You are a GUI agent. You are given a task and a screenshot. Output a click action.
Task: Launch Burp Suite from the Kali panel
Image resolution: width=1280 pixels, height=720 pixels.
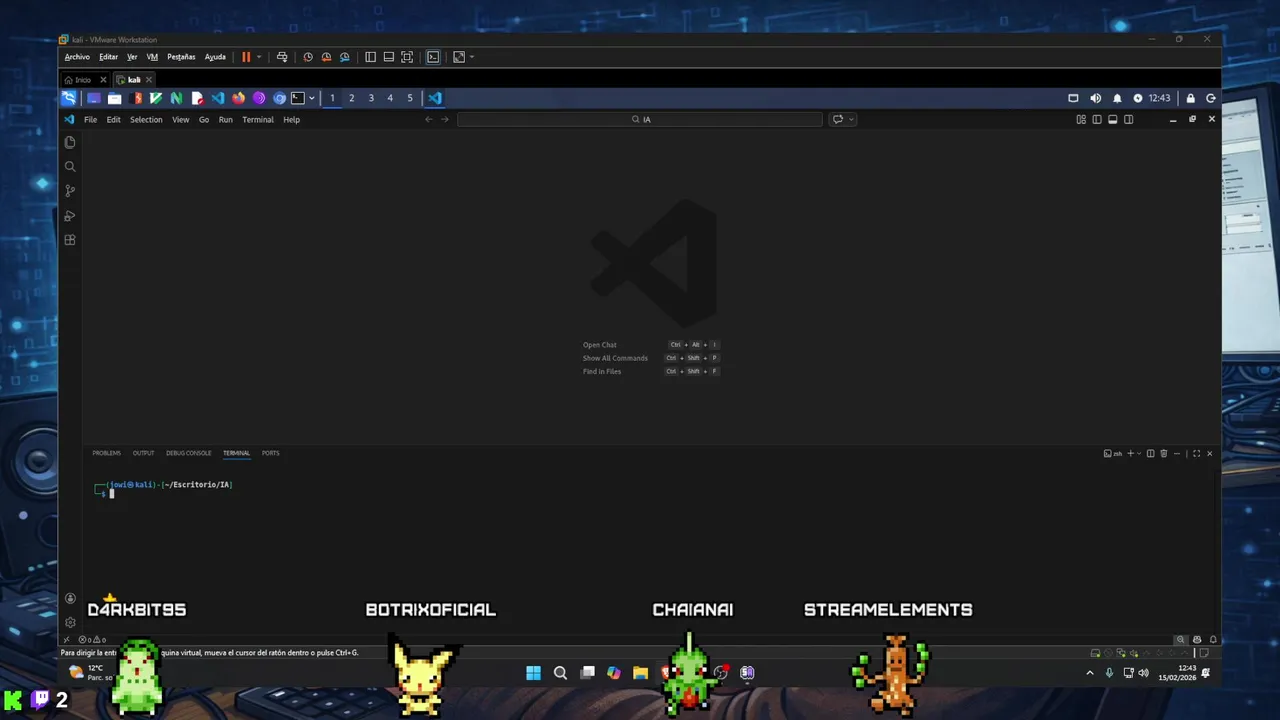(138, 98)
